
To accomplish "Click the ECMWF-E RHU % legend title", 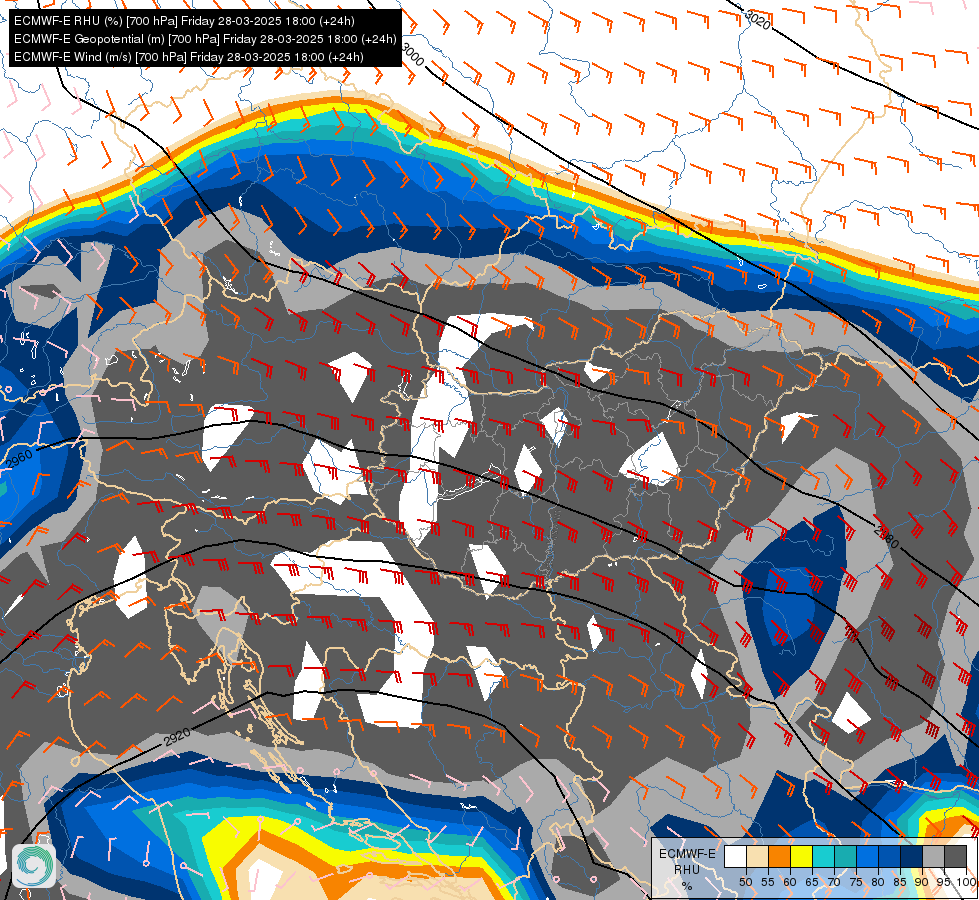I will pyautogui.click(x=687, y=869).
